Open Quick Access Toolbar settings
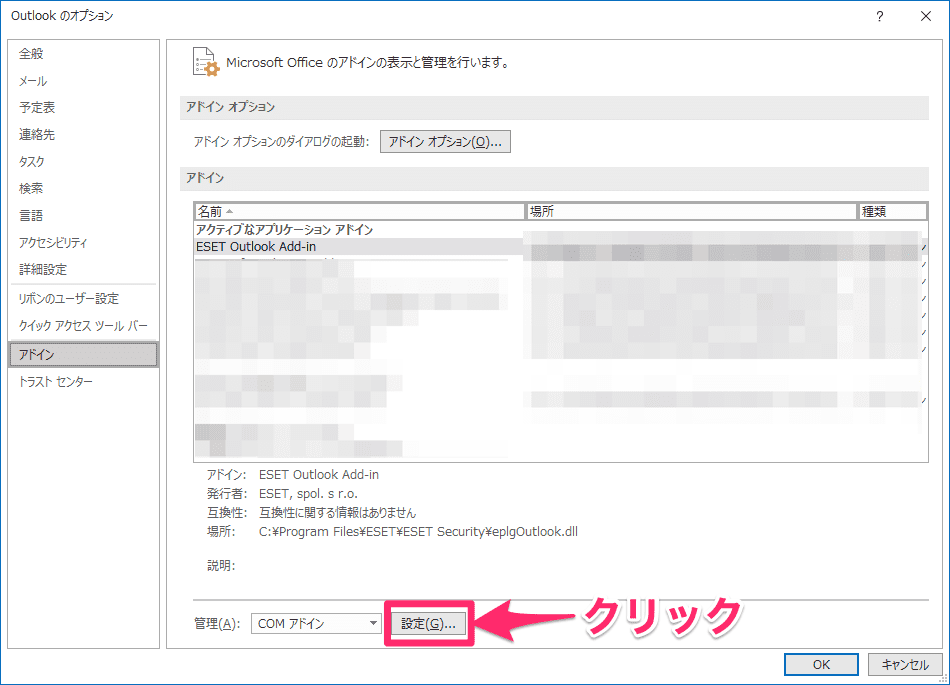950x685 pixels. coord(83,326)
